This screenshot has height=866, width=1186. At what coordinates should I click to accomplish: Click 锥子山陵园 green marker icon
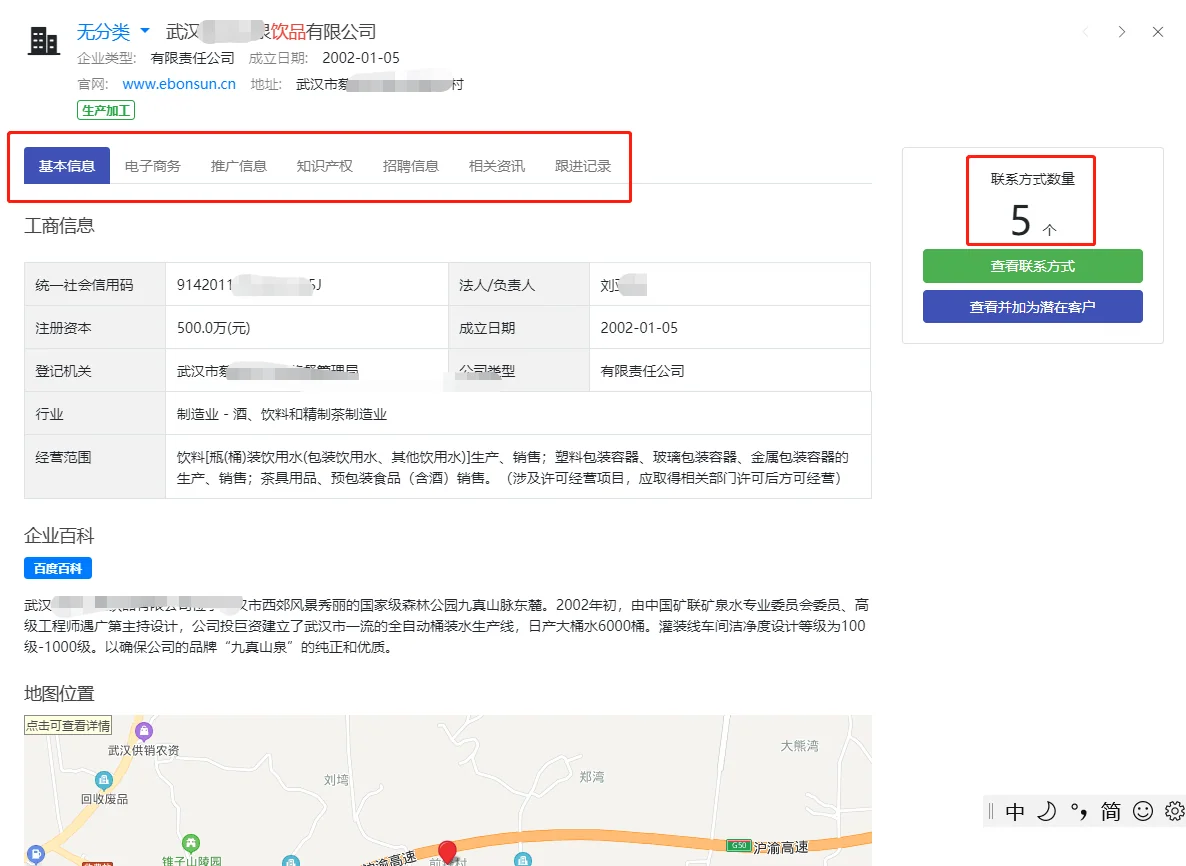[191, 843]
